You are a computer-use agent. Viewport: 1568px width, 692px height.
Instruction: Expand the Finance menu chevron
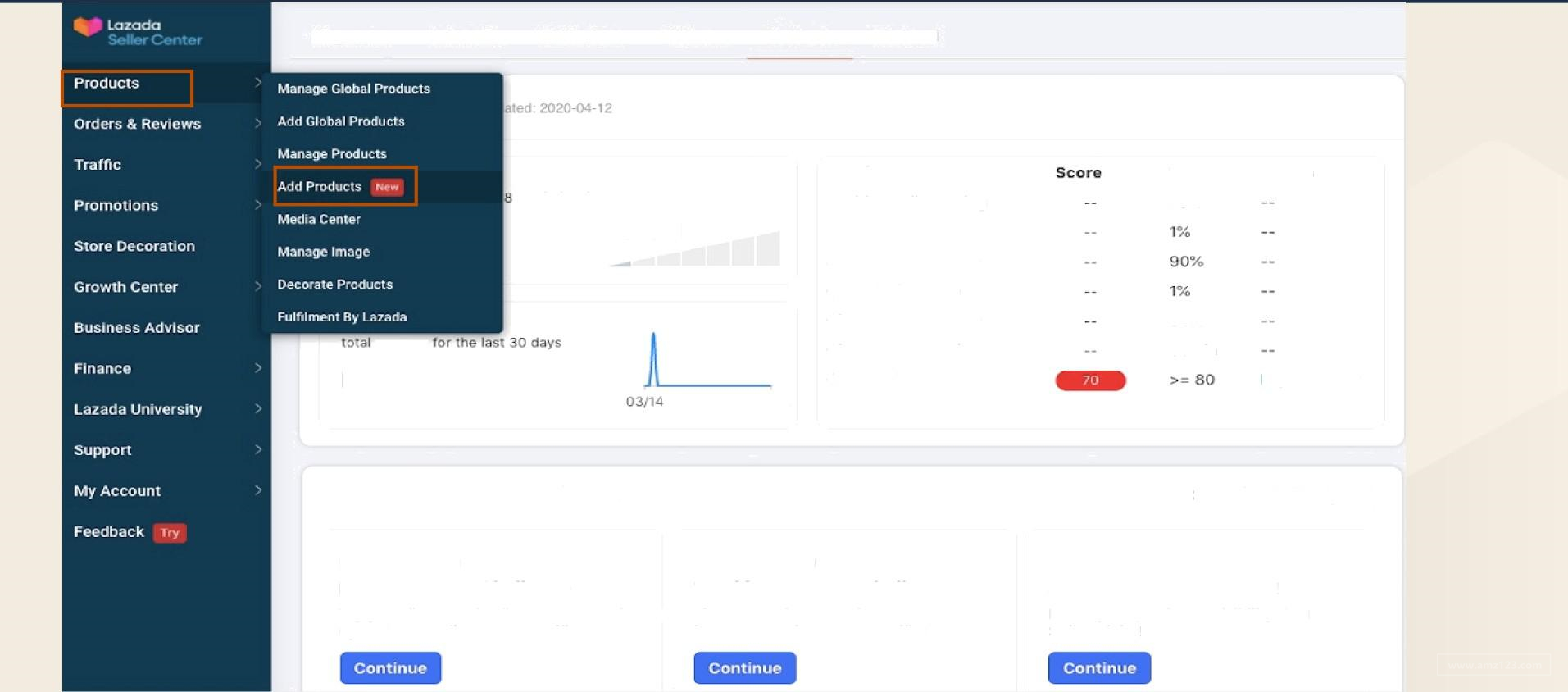(257, 368)
